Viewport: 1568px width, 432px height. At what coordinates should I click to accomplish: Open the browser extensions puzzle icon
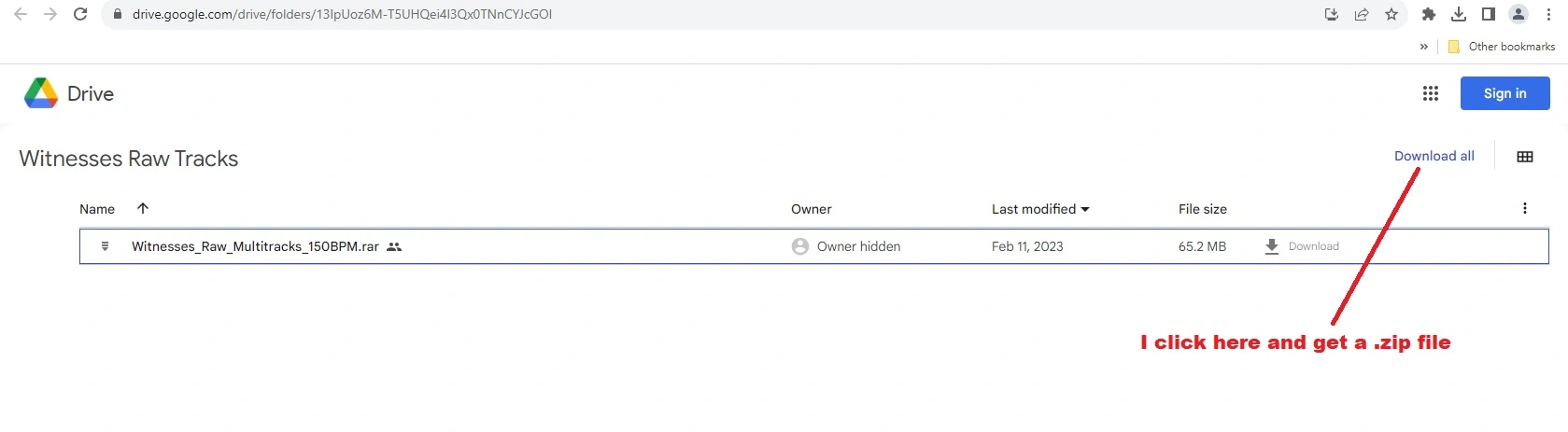click(1428, 14)
